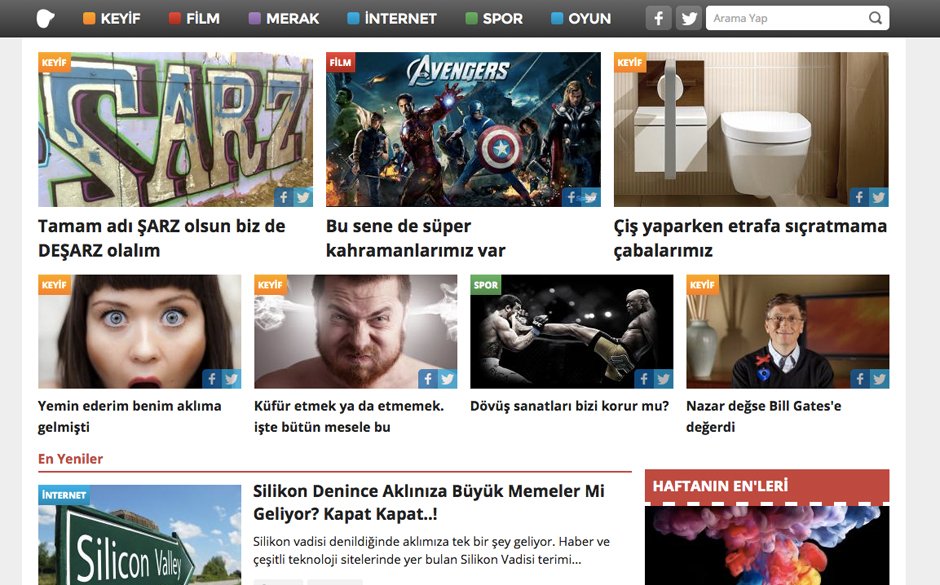The width and height of the screenshot is (940, 585).
Task: Share the Bill Gates article on Facebook
Action: click(x=858, y=379)
